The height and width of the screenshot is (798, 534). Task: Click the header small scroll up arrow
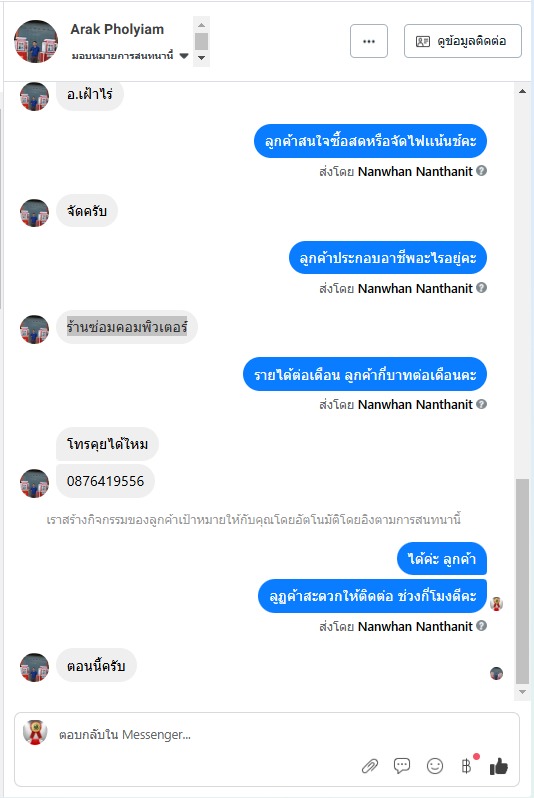[x=202, y=25]
